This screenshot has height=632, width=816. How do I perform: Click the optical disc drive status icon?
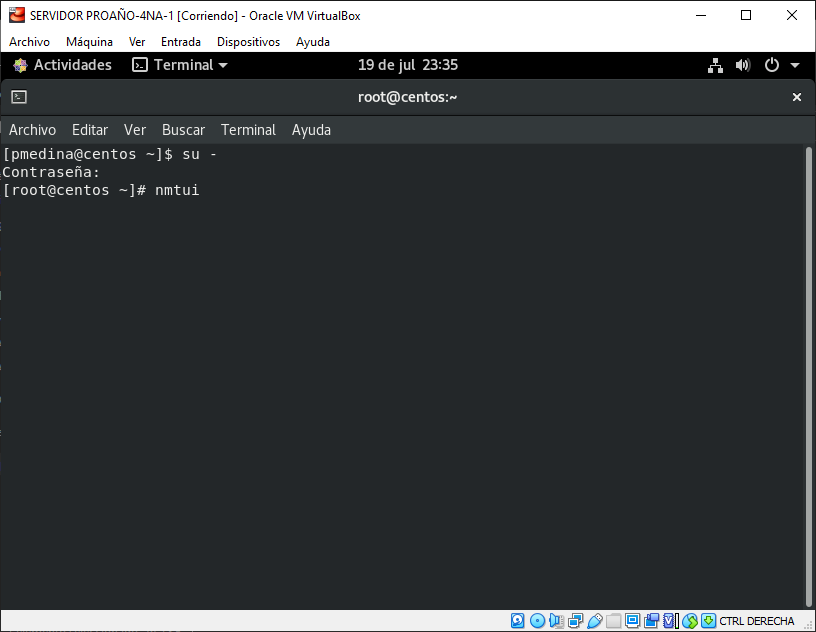[x=538, y=621]
